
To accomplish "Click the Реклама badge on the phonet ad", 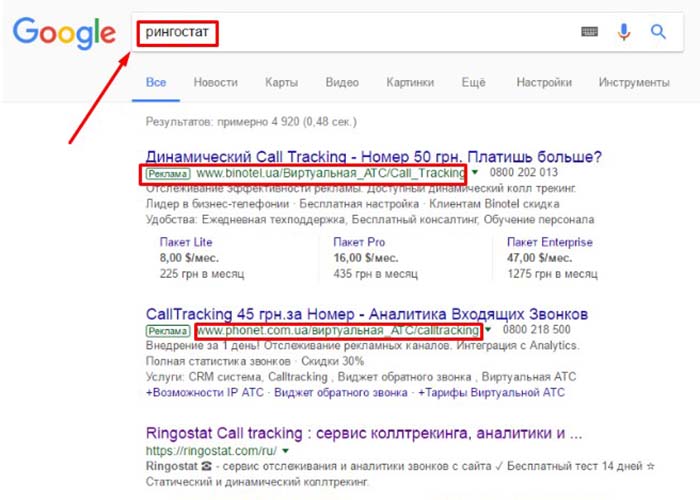I will pos(168,331).
